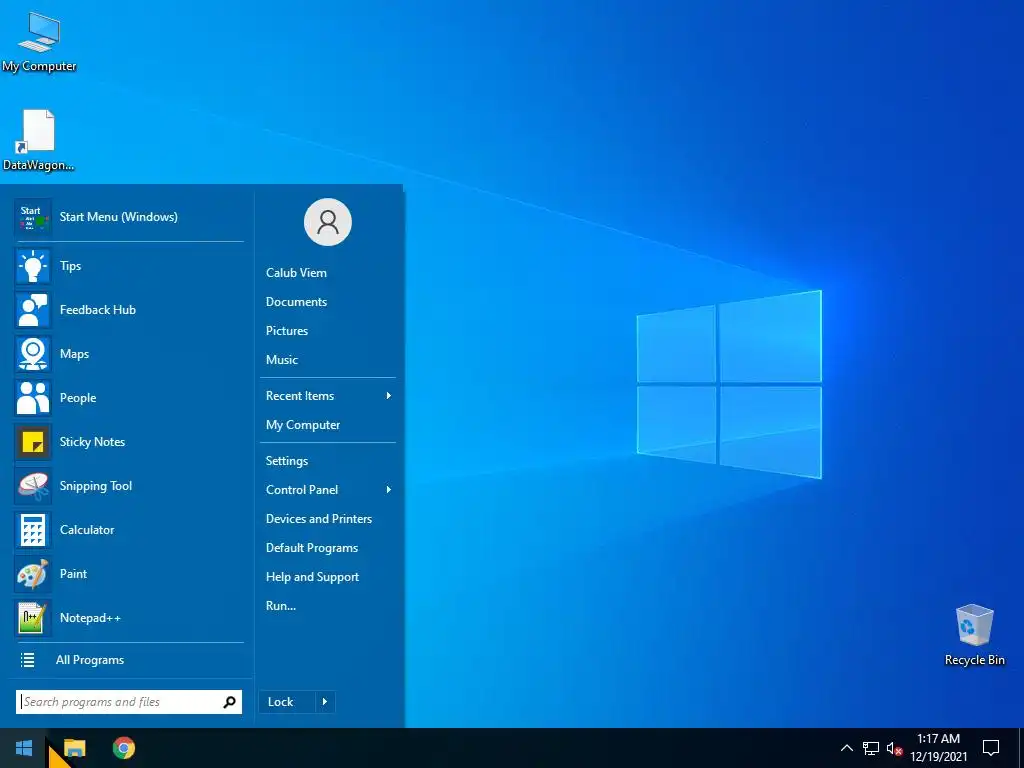
Task: Click the Lock button
Action: pos(287,702)
